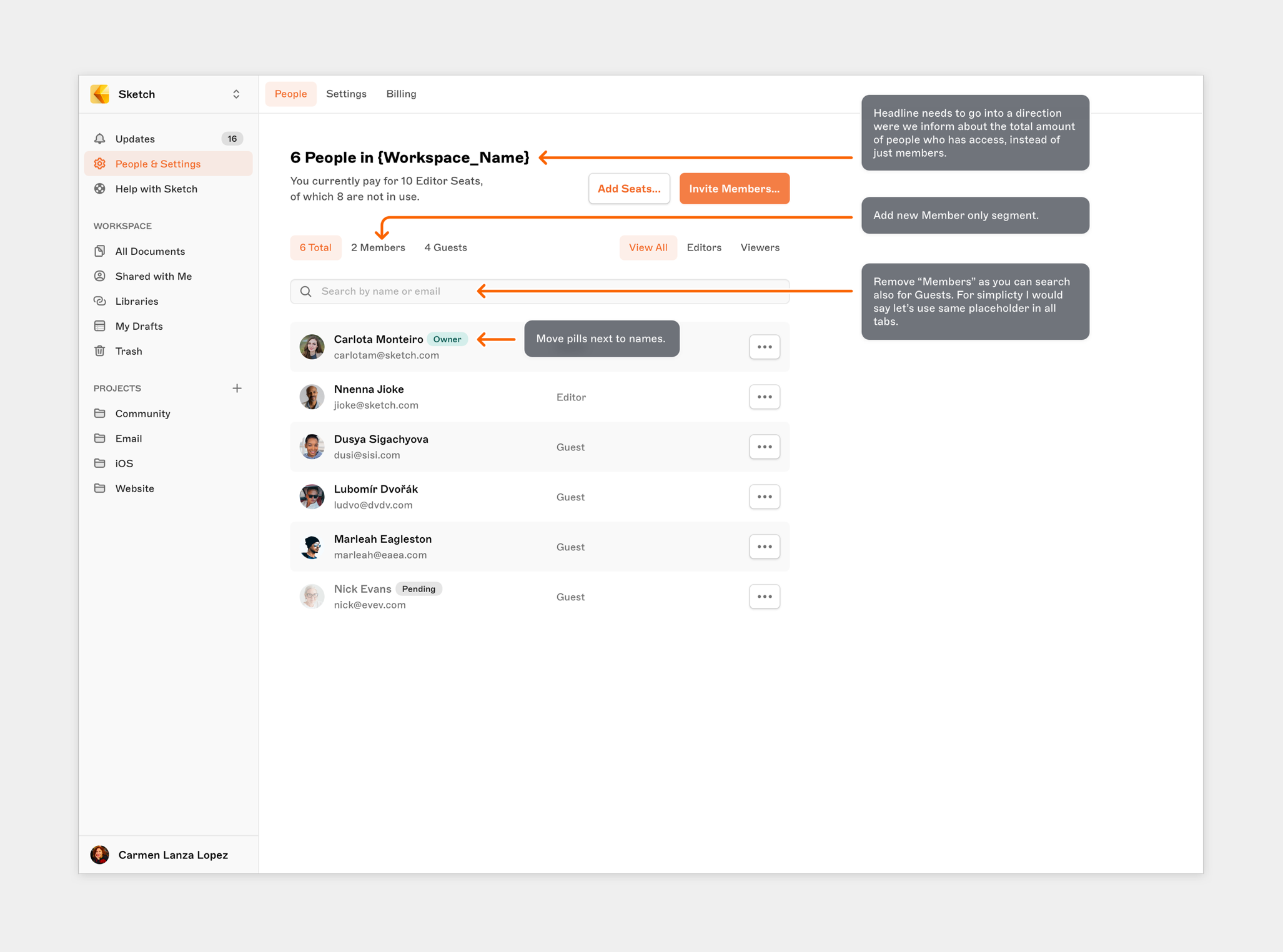Open the Community project folder icon
Screen dimensions: 1283x952
[100, 414]
